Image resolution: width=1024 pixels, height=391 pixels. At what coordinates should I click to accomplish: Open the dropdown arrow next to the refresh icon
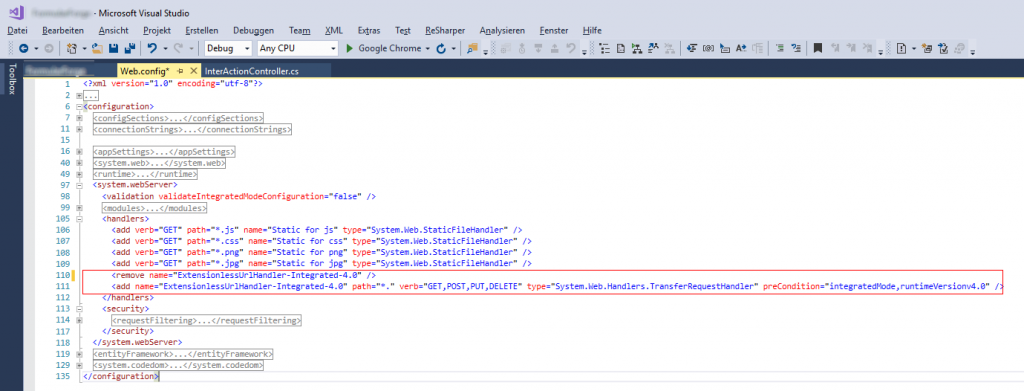(453, 48)
